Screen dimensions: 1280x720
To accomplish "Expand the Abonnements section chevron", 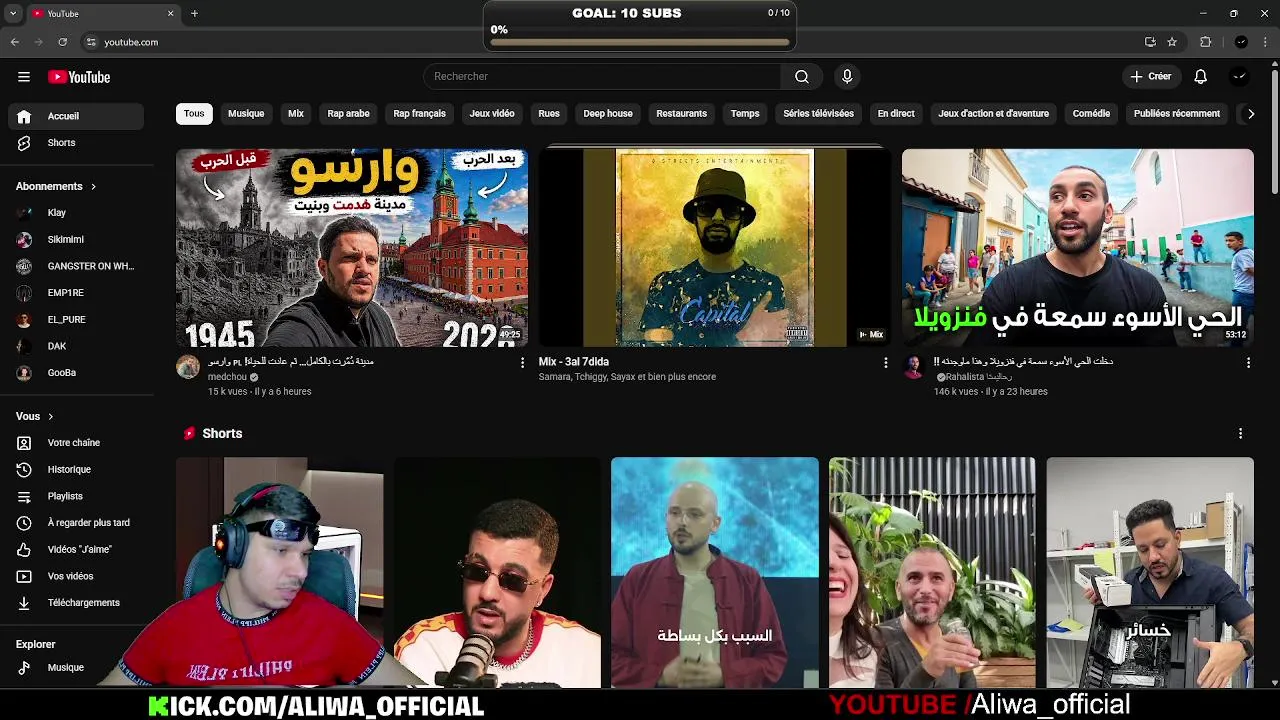I will coord(93,187).
